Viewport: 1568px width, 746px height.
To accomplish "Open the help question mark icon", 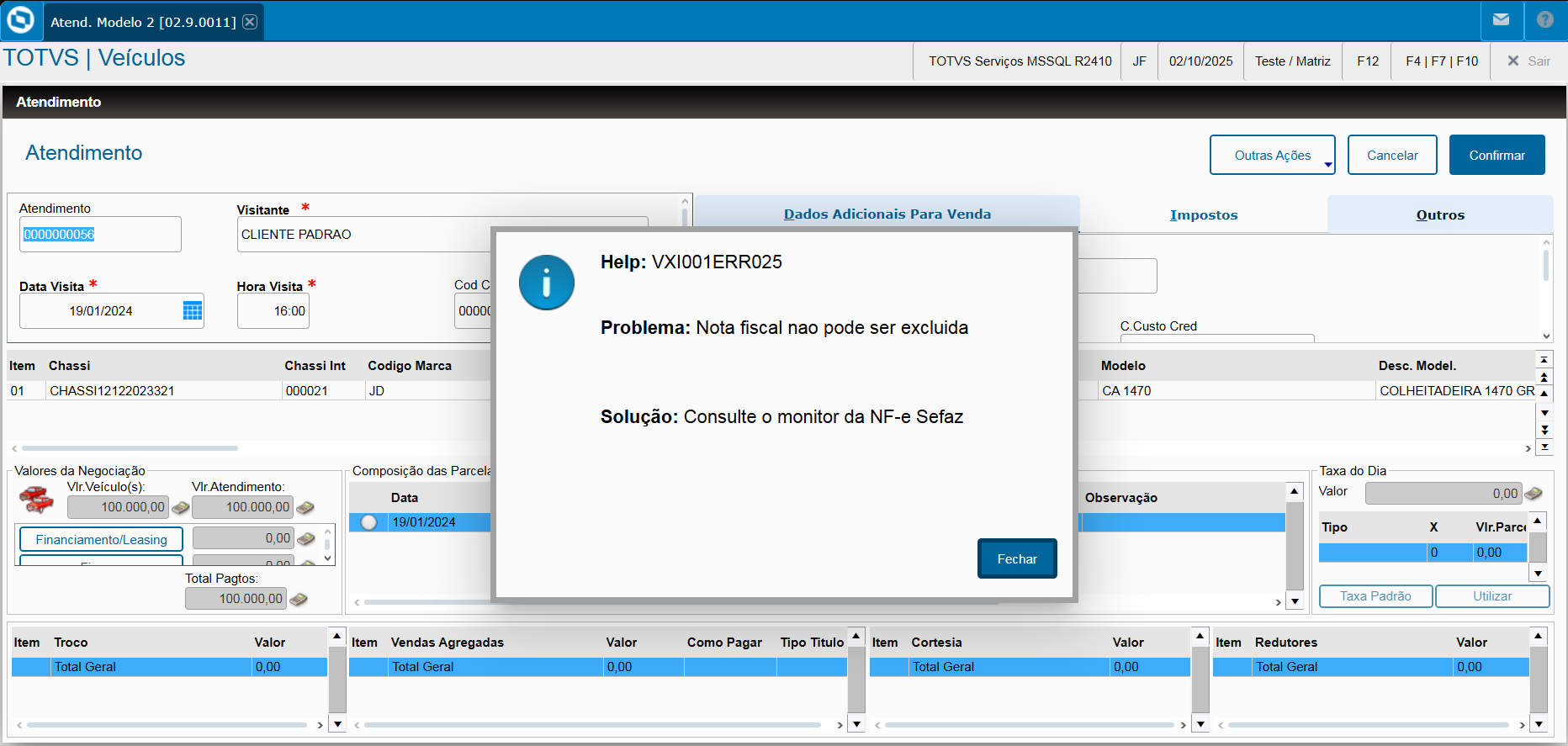I will tap(1545, 19).
